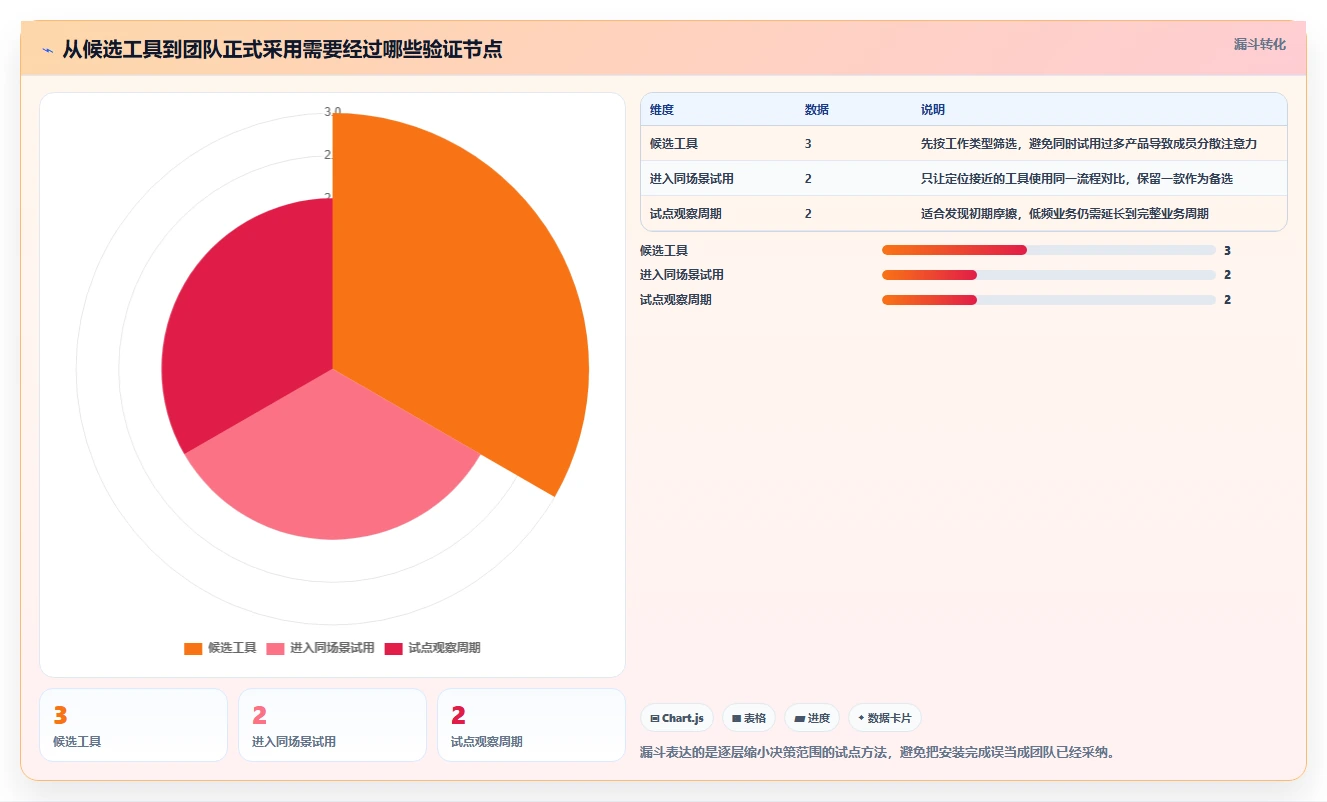Toggle the 候选工具 legend entry

[x=220, y=648]
